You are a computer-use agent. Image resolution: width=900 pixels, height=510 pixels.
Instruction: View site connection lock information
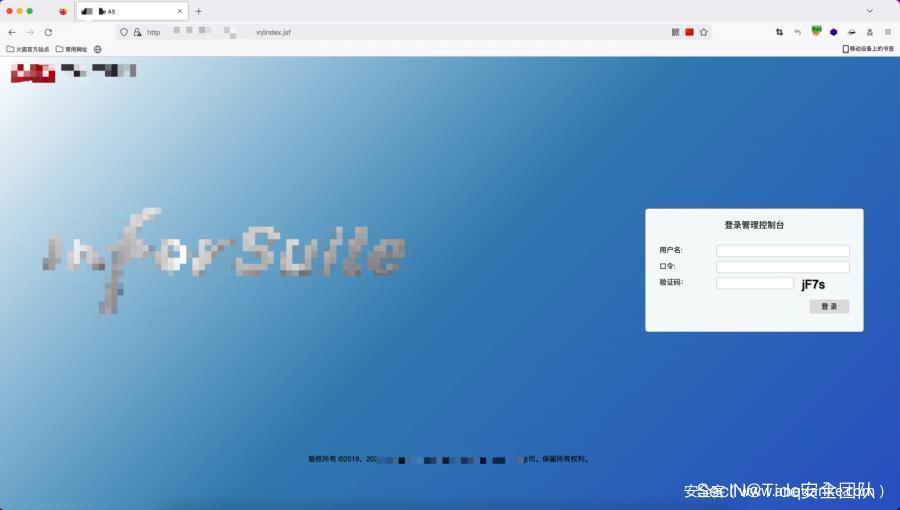click(x=138, y=32)
